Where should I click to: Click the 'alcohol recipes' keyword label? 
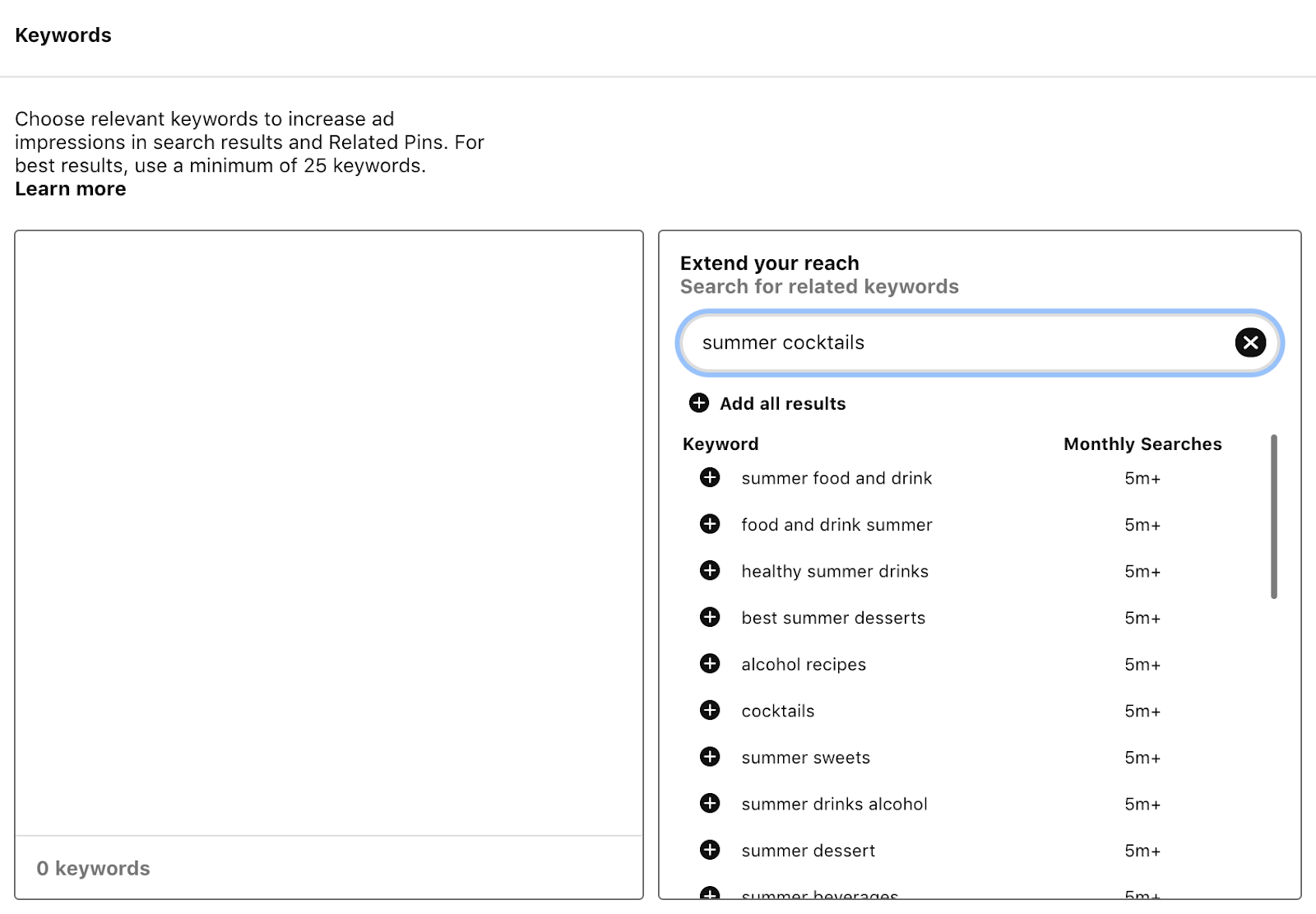coord(804,665)
